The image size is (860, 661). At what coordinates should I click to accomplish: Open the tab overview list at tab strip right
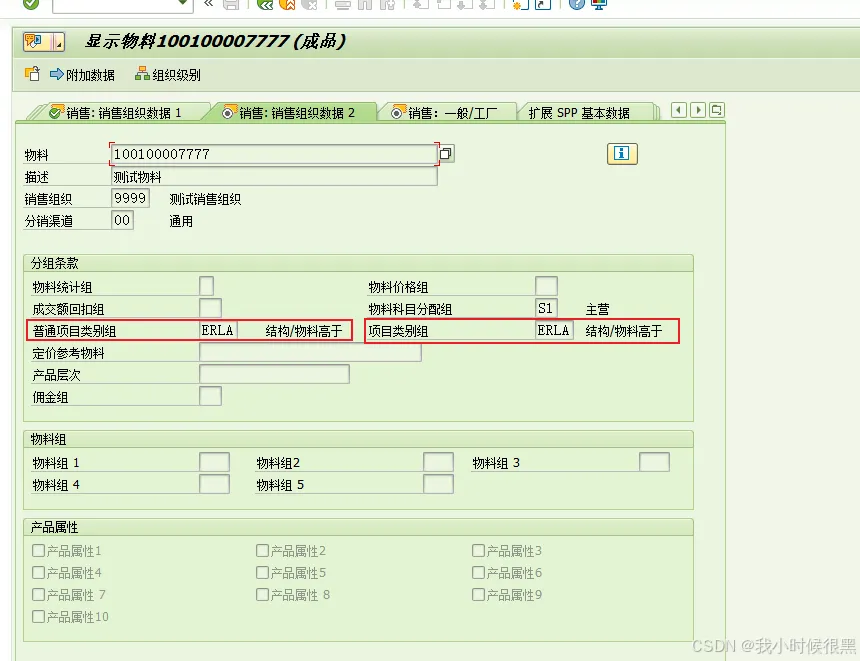716,110
